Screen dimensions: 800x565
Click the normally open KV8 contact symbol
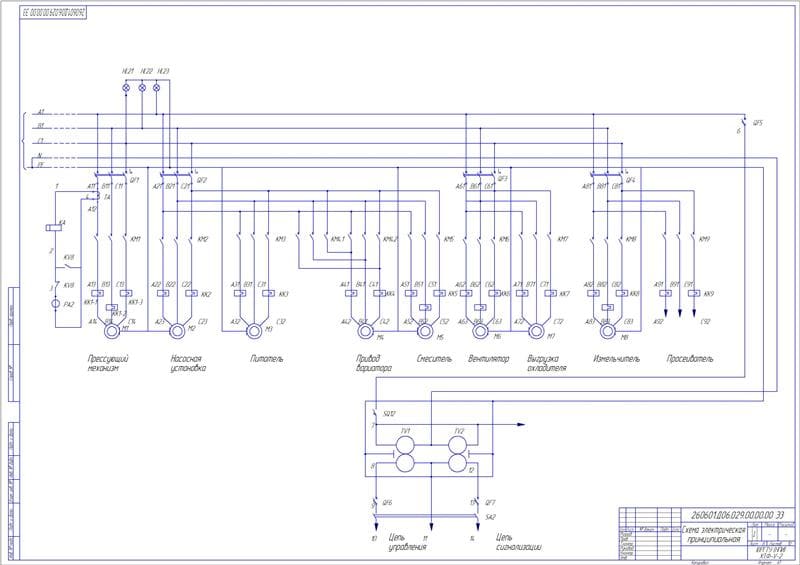[68, 266]
